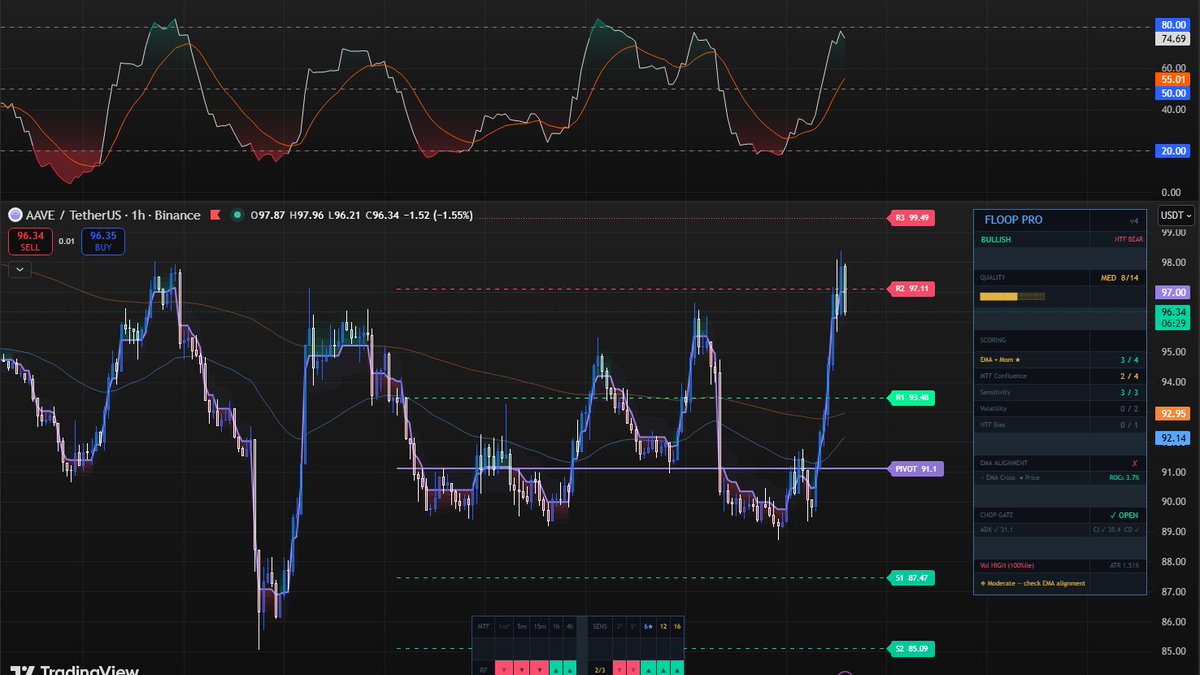The width and height of the screenshot is (1200, 675).
Task: Expand the indicator legend chevron below SELL
Action: tap(19, 269)
